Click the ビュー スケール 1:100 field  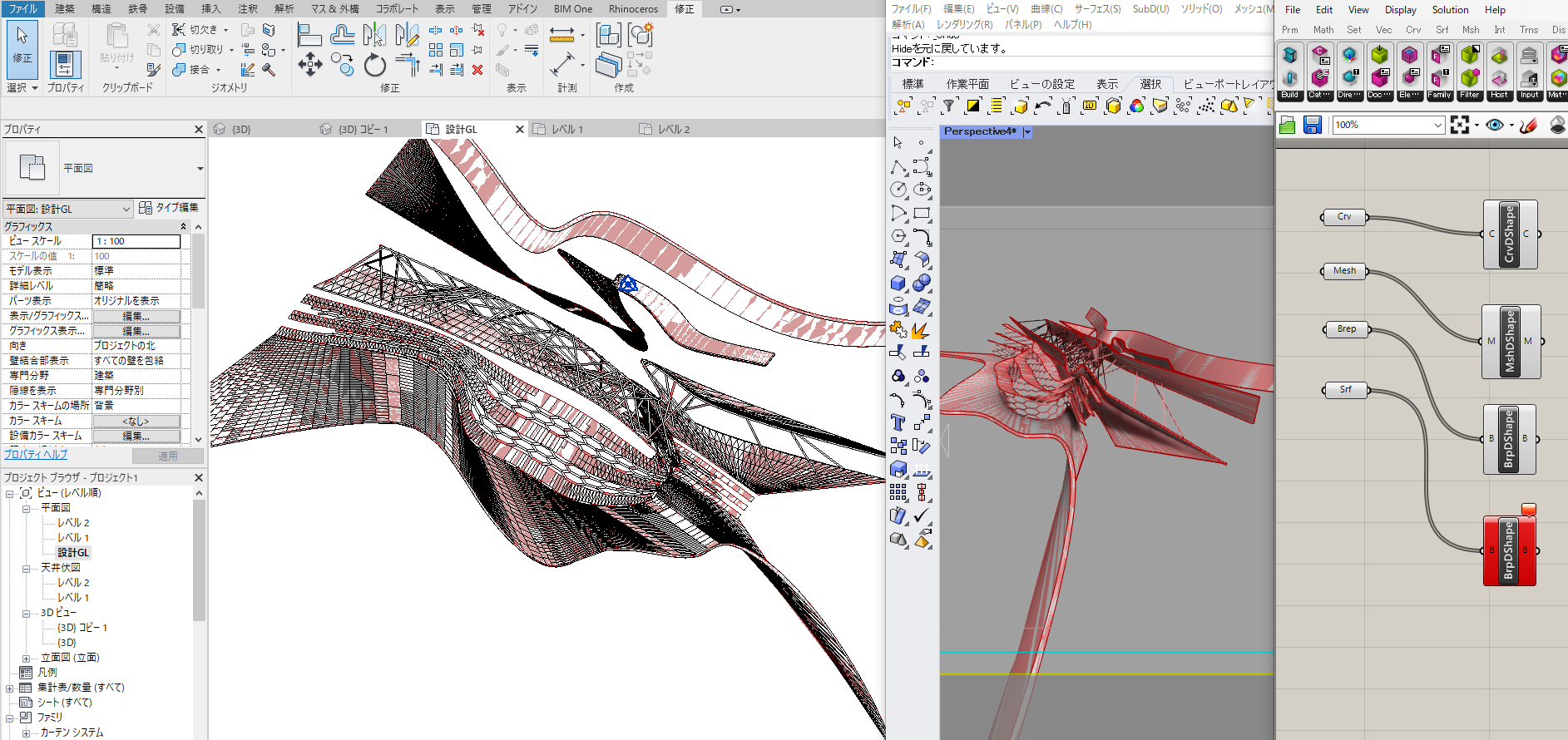pos(136,241)
